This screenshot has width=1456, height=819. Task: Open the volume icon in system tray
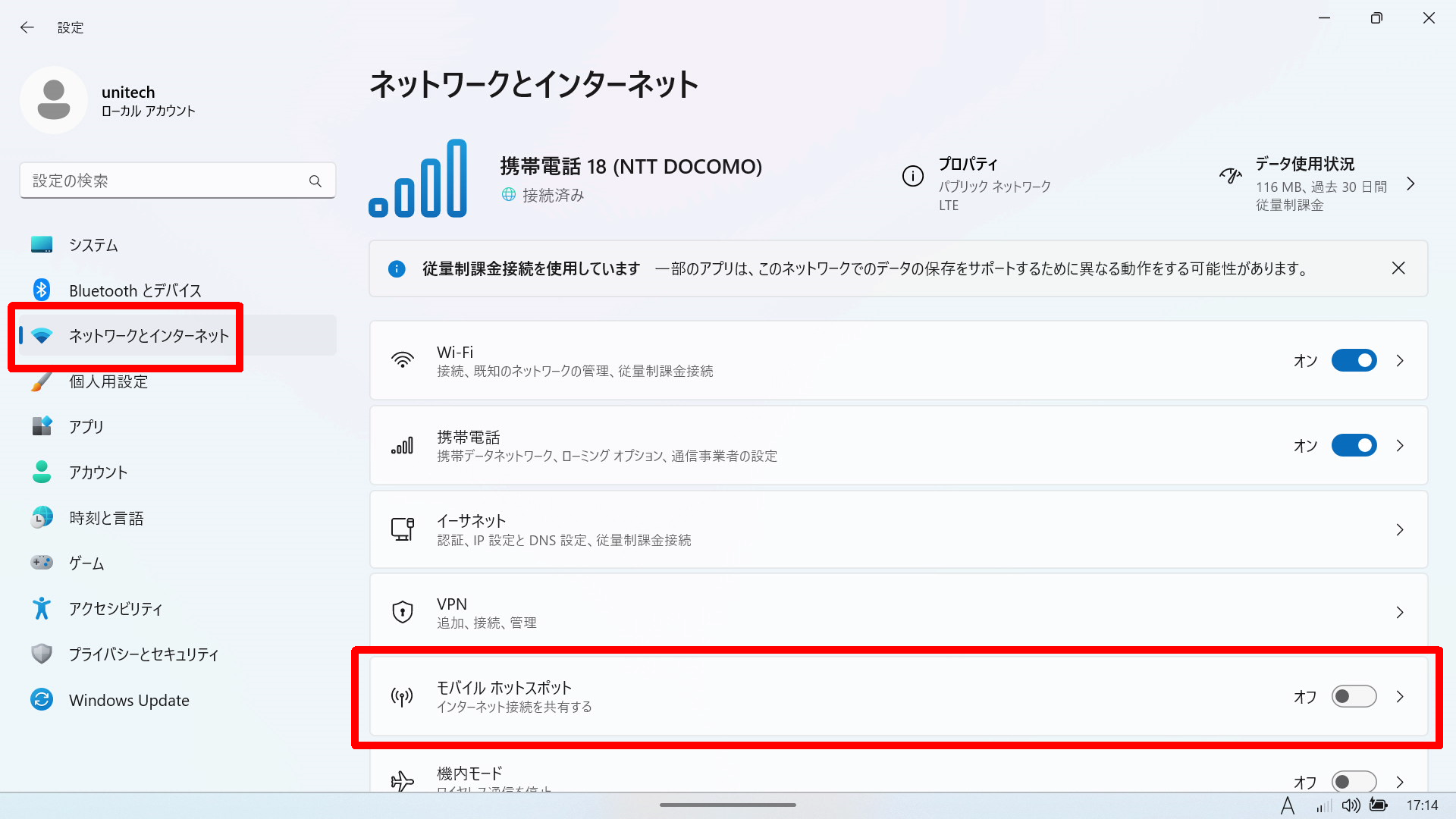(x=1350, y=805)
